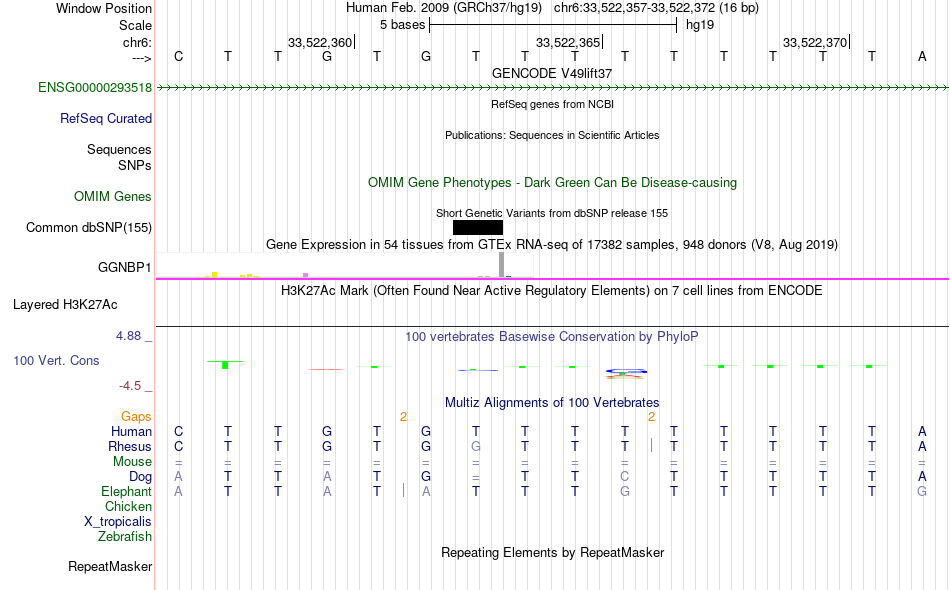
Task: Select the Mouse alignment row label
Action: tap(132, 462)
